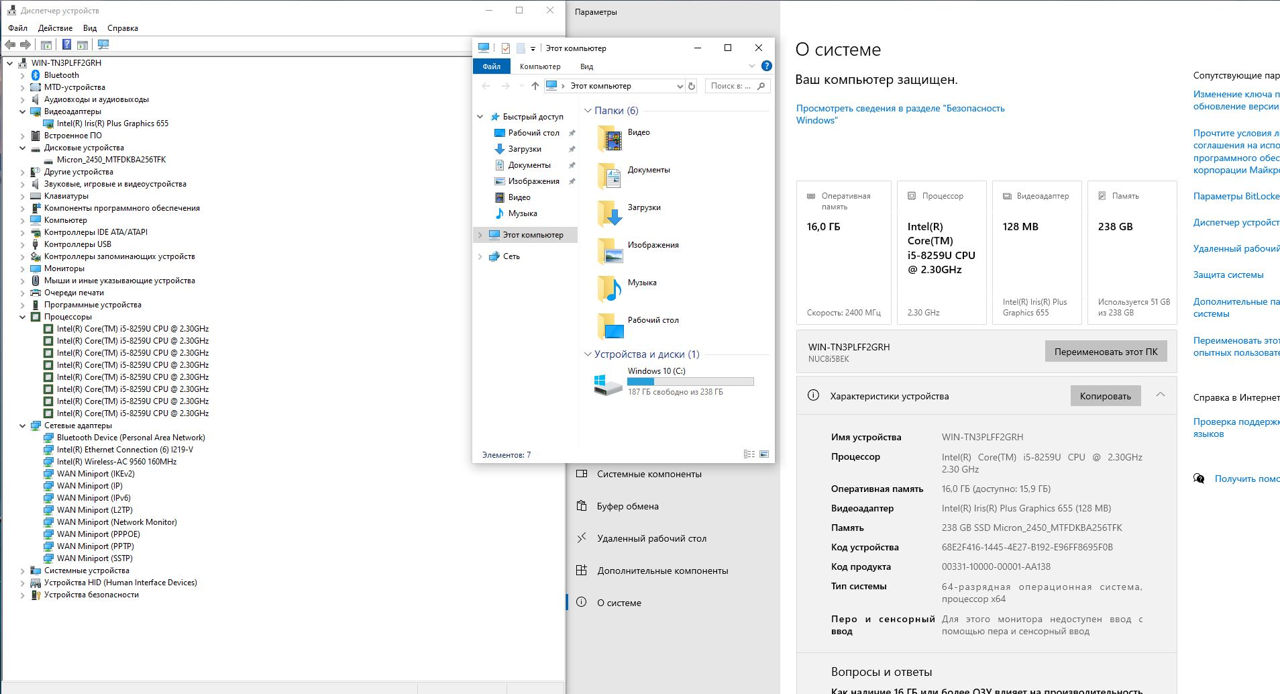The height and width of the screenshot is (694, 1280).
Task: Collapse the Характеристики устройства section chevron
Action: 1160,395
